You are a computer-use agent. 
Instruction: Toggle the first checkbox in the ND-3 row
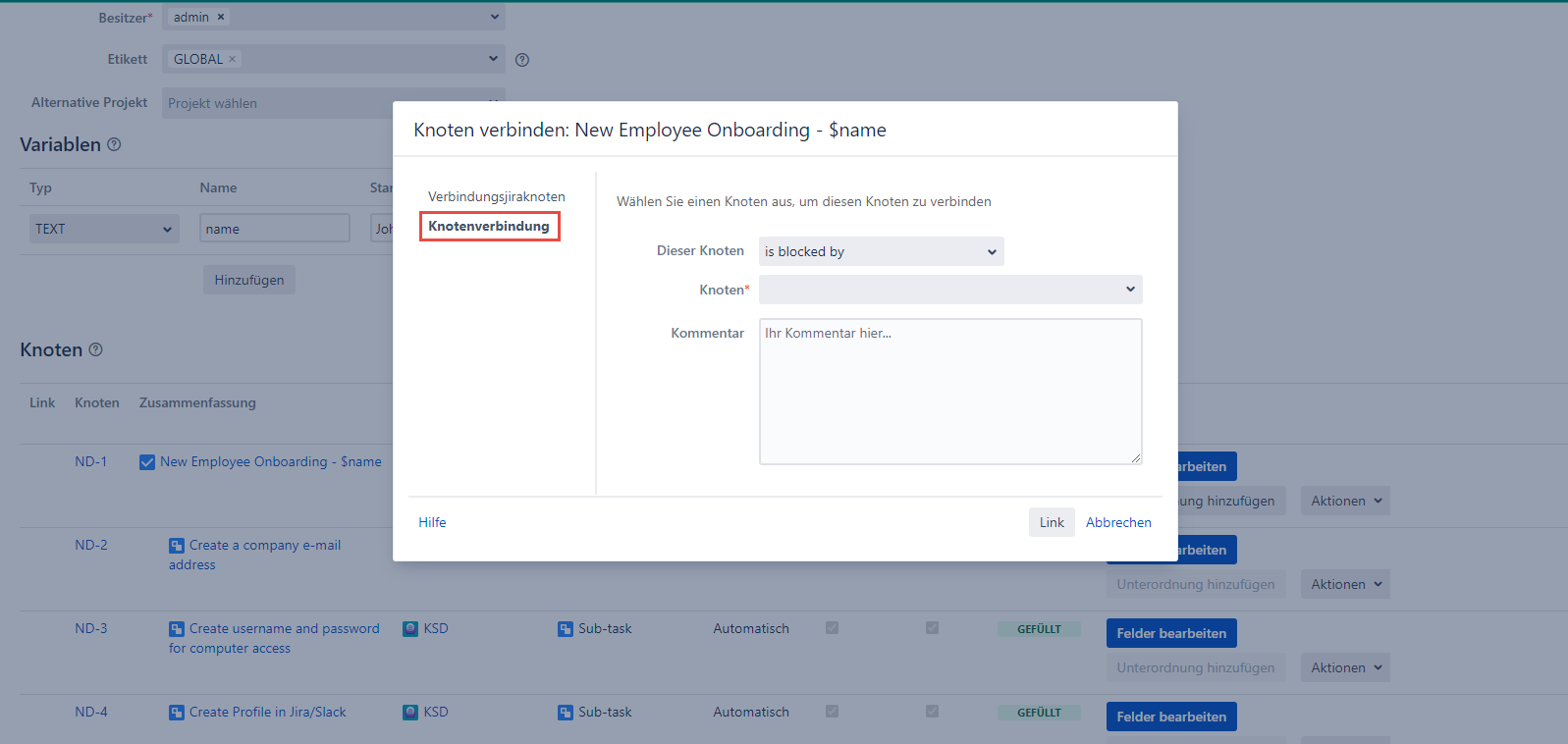[832, 628]
